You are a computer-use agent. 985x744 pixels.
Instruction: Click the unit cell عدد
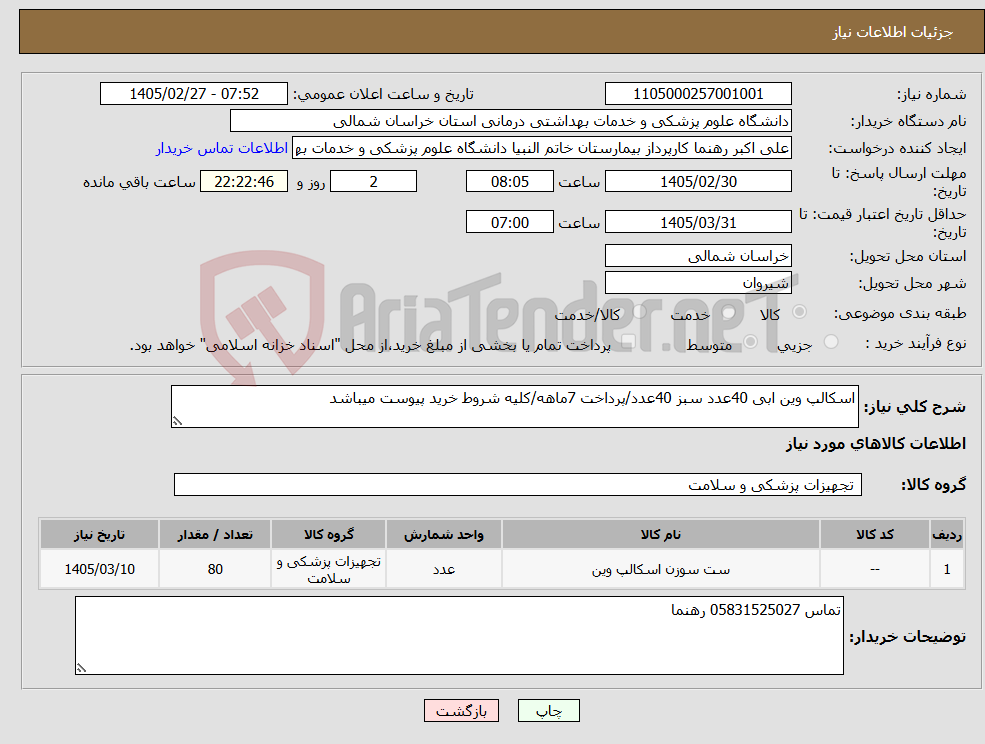pos(444,569)
